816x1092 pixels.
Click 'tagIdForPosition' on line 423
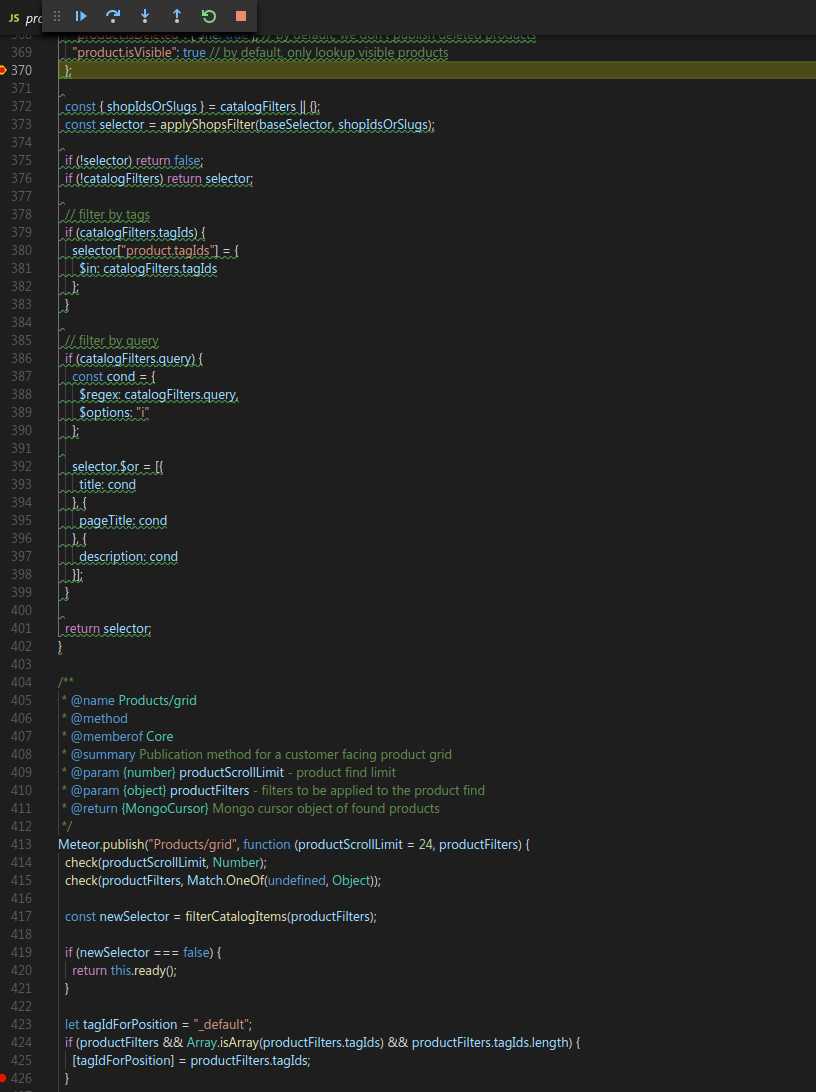130,1024
